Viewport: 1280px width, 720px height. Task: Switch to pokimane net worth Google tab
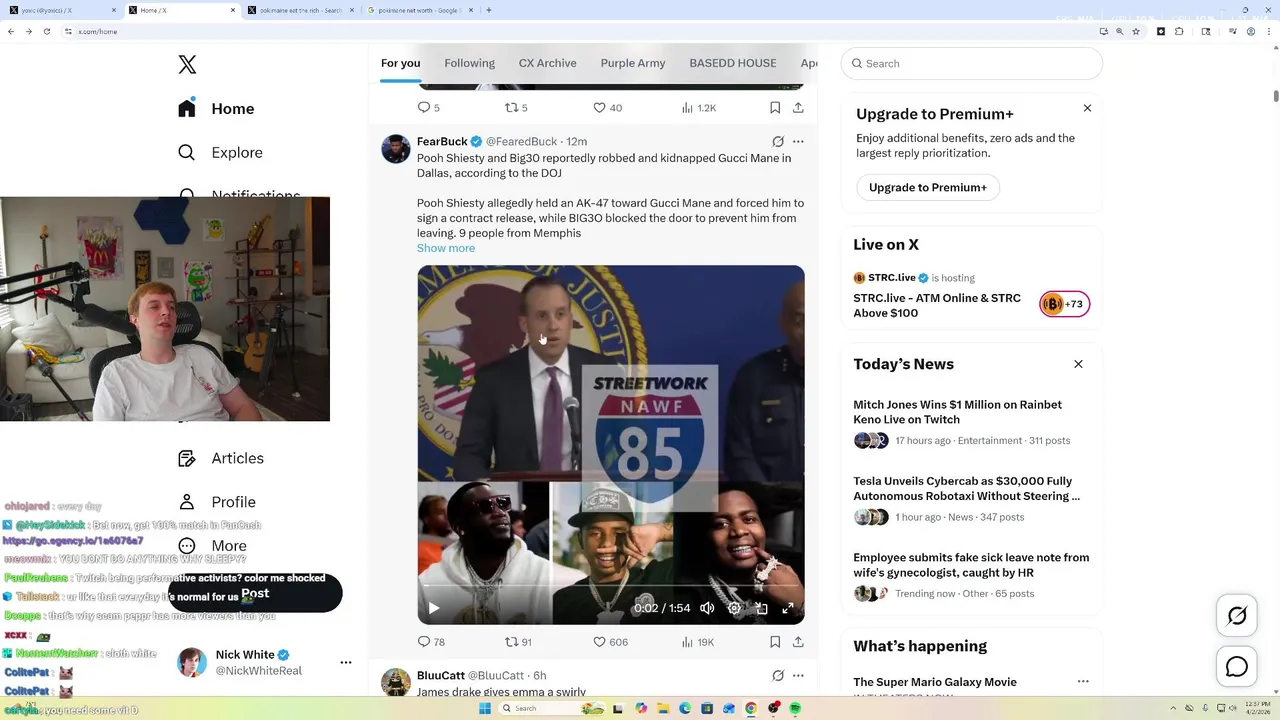click(x=419, y=10)
